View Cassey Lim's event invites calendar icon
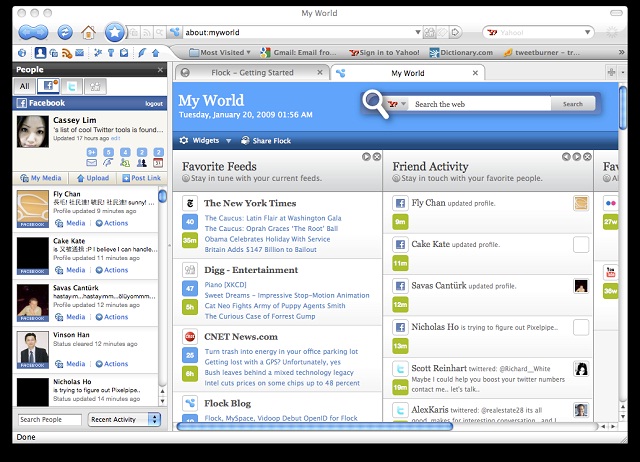 (158, 162)
